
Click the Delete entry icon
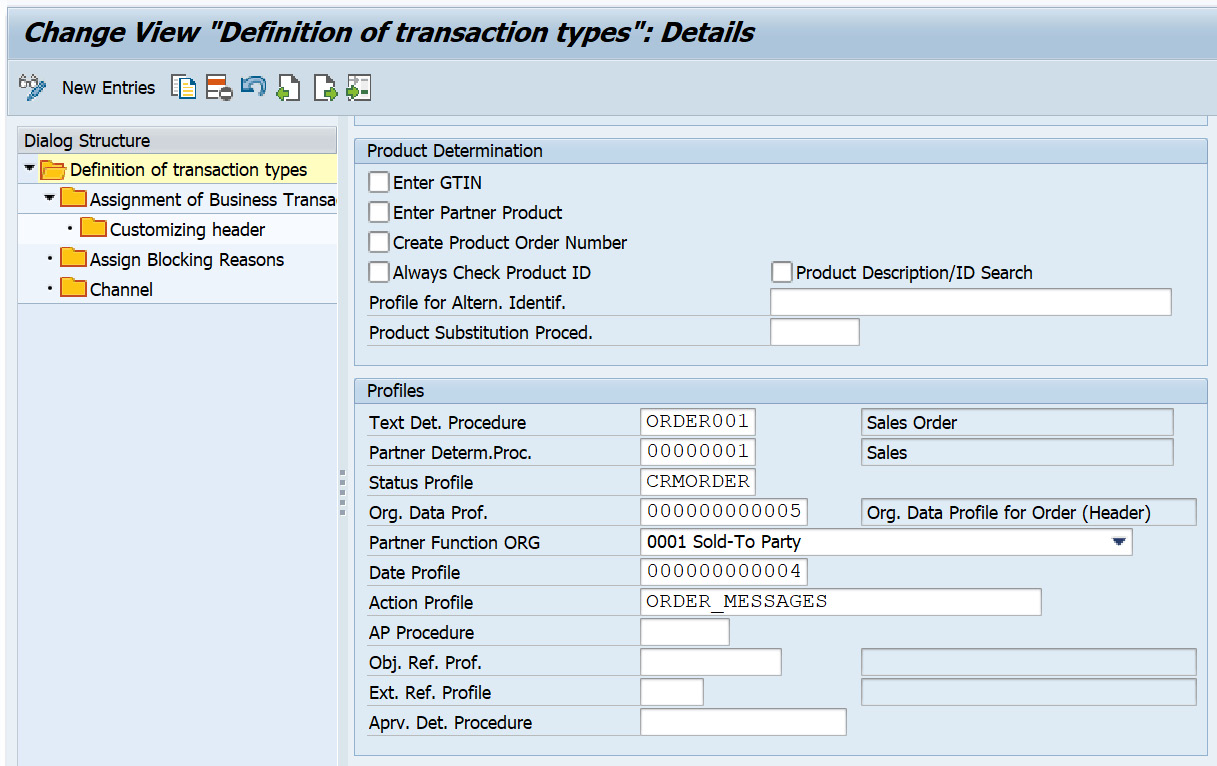pos(219,87)
